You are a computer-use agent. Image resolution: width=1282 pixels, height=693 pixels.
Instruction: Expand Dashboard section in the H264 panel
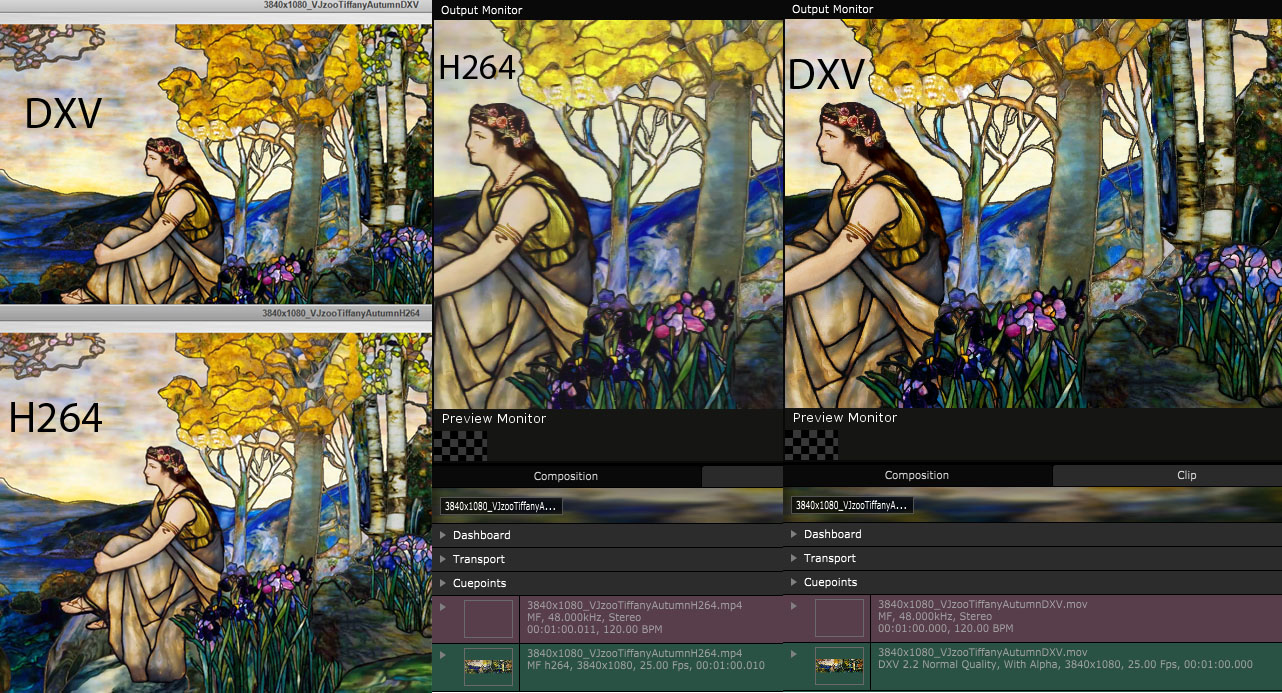tap(444, 535)
